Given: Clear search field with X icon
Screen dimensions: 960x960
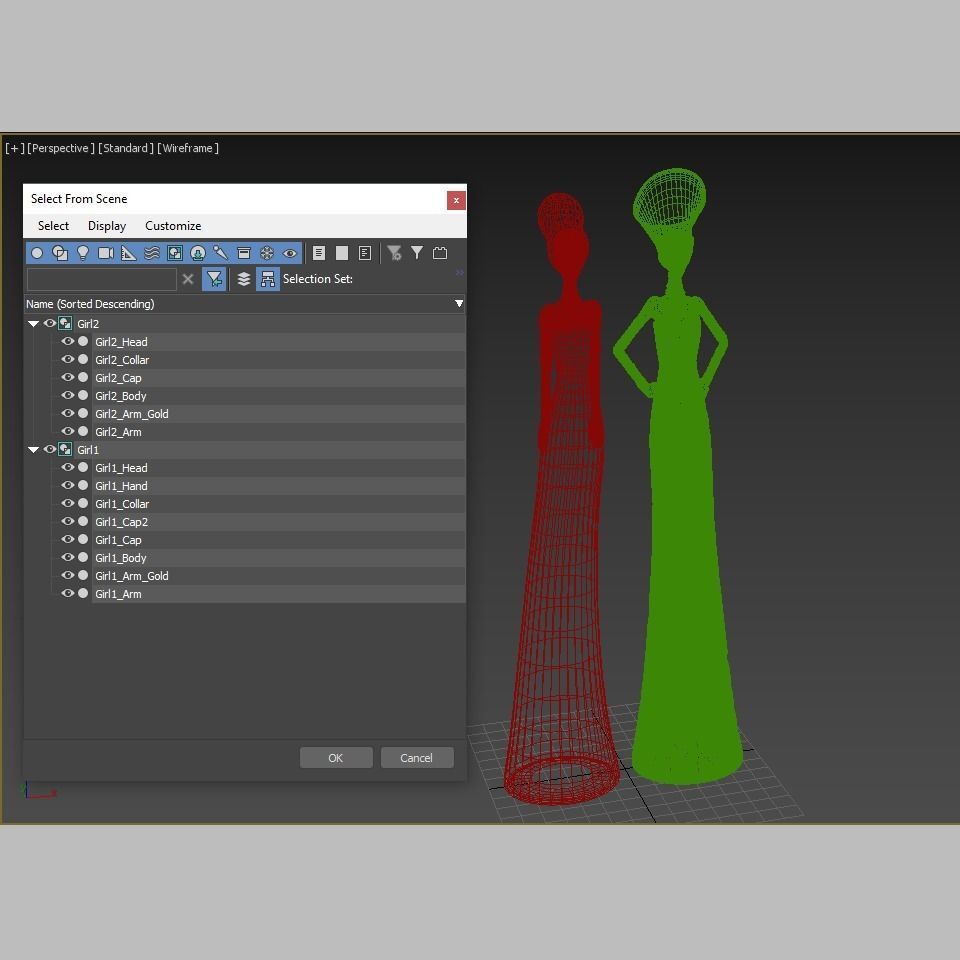Looking at the screenshot, I should coord(188,279).
